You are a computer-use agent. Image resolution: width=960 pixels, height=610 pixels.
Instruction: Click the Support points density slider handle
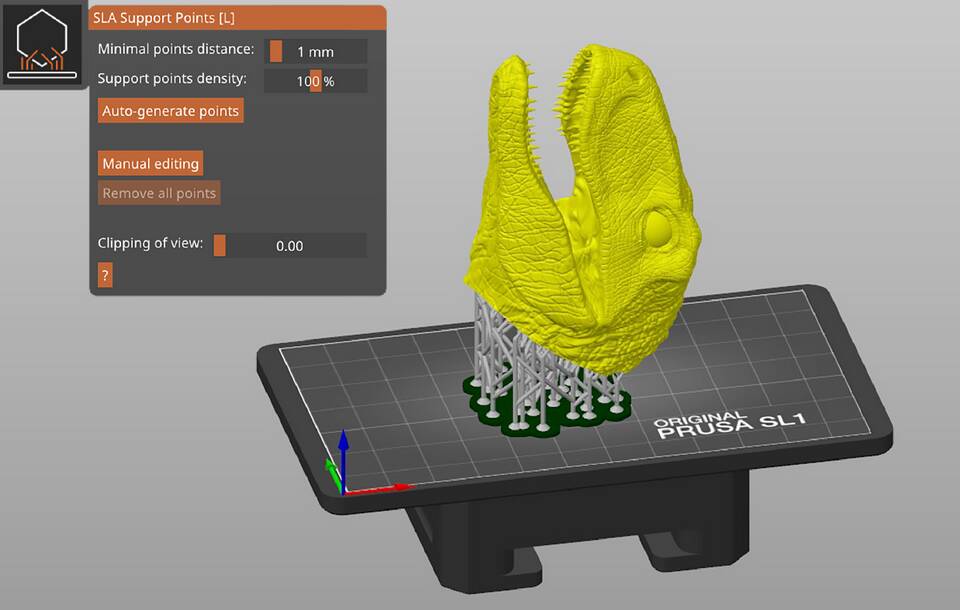coord(316,81)
